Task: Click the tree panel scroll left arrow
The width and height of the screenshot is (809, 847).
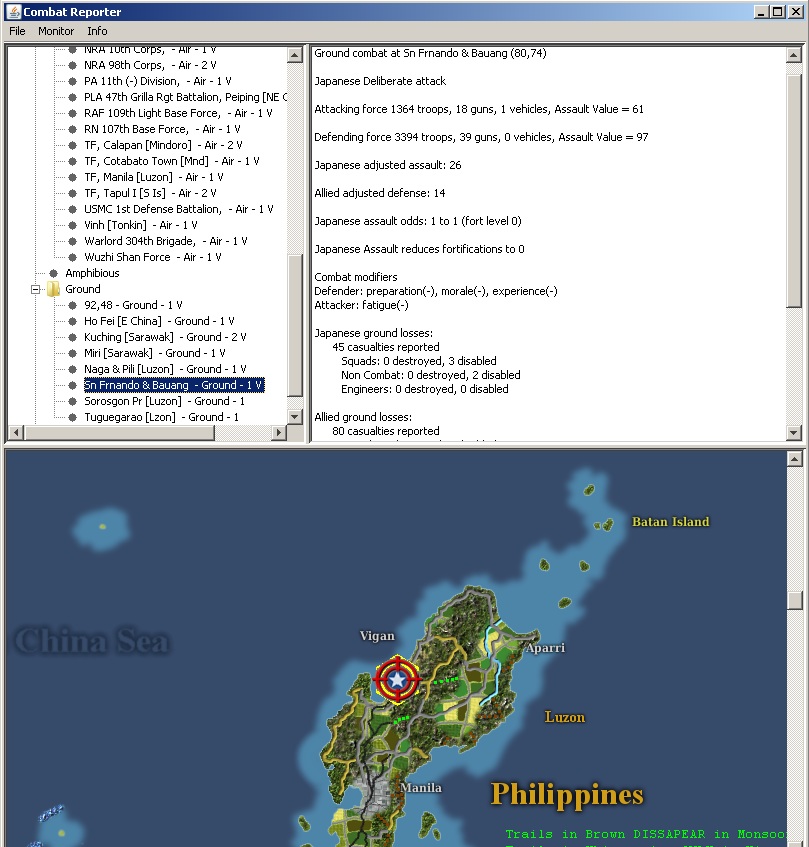Action: click(x=16, y=432)
